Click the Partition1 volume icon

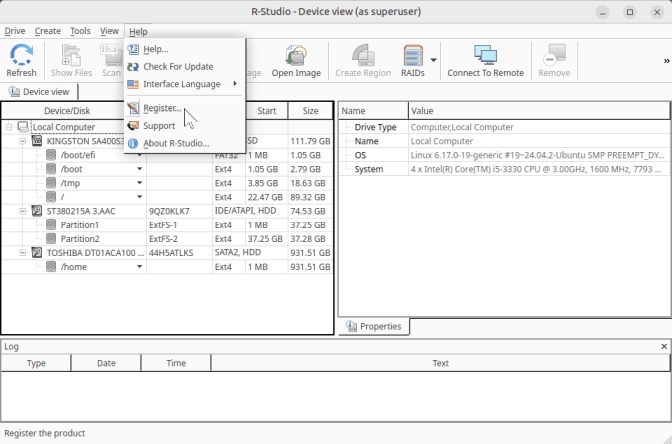(x=51, y=225)
